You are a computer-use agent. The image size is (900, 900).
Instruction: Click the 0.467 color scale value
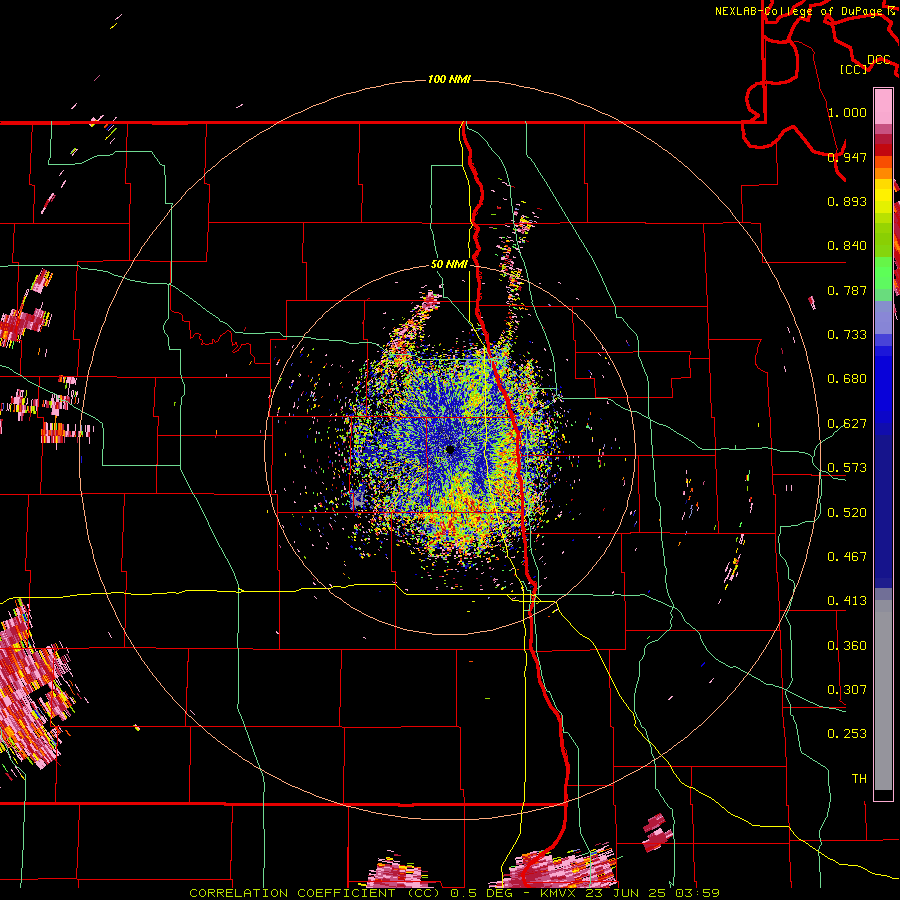[847, 557]
